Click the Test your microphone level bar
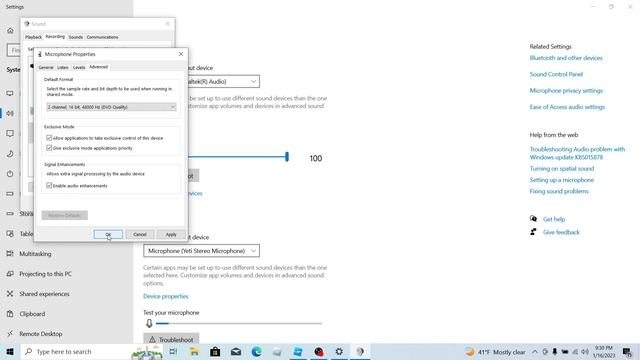 coord(239,323)
